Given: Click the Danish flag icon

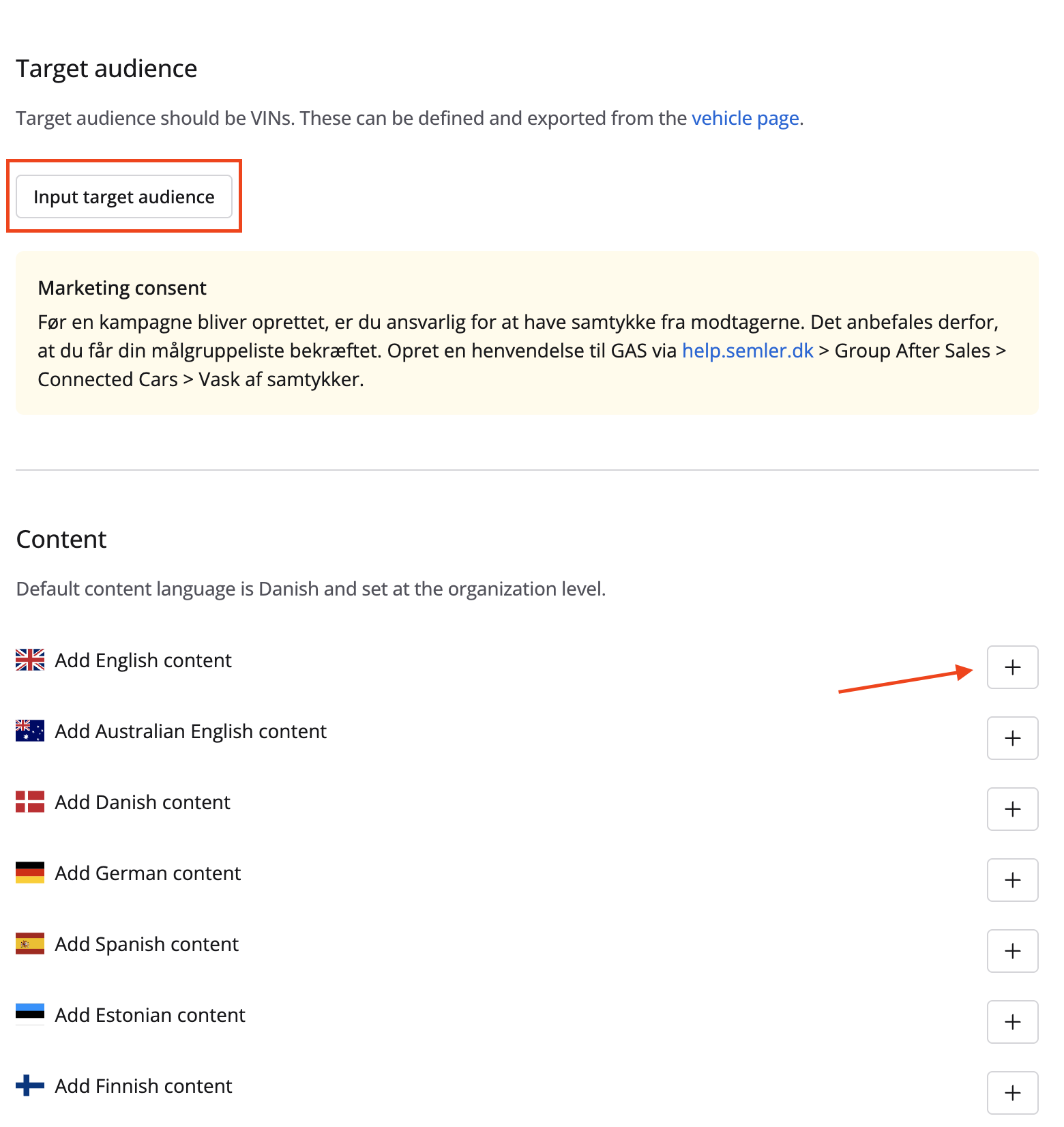Looking at the screenshot, I should (x=29, y=802).
